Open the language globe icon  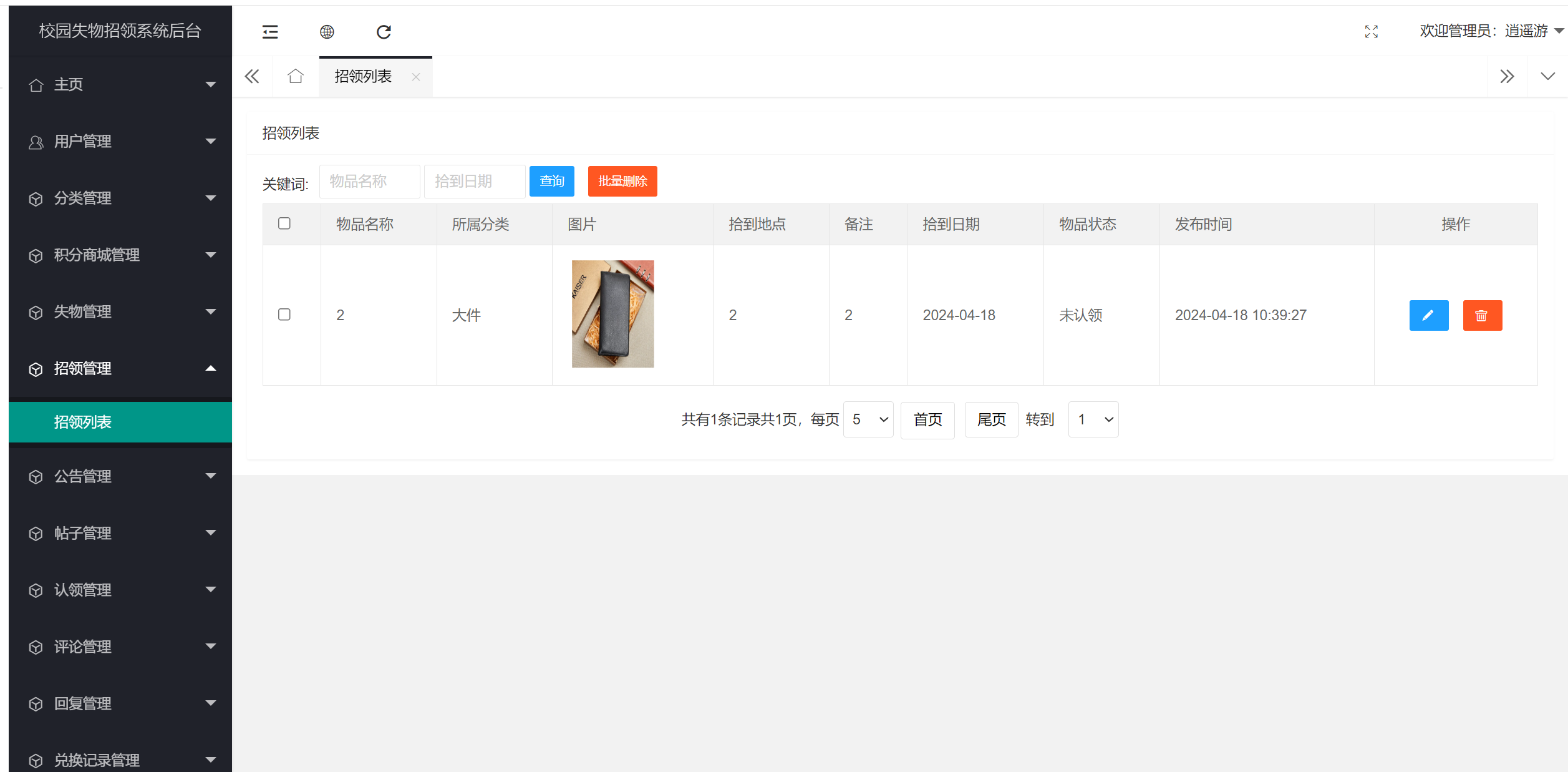pyautogui.click(x=327, y=31)
